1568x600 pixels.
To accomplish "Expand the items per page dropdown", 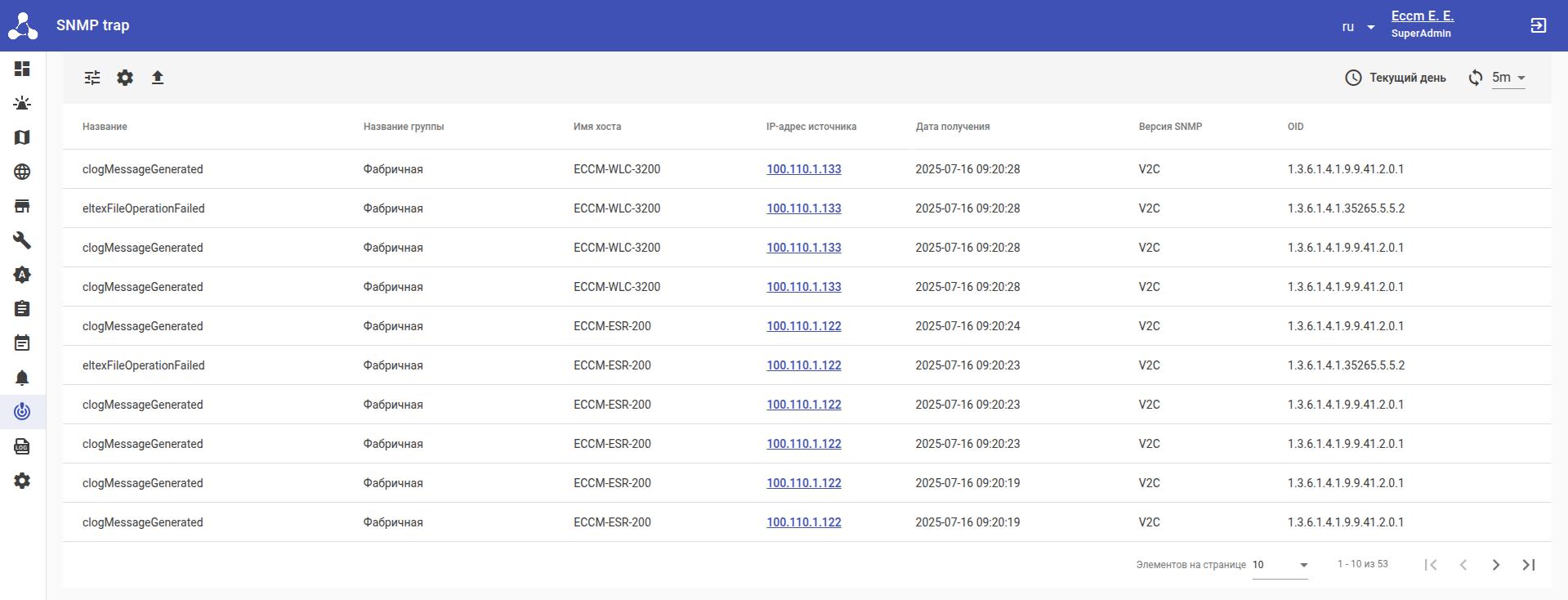I will [x=1280, y=565].
